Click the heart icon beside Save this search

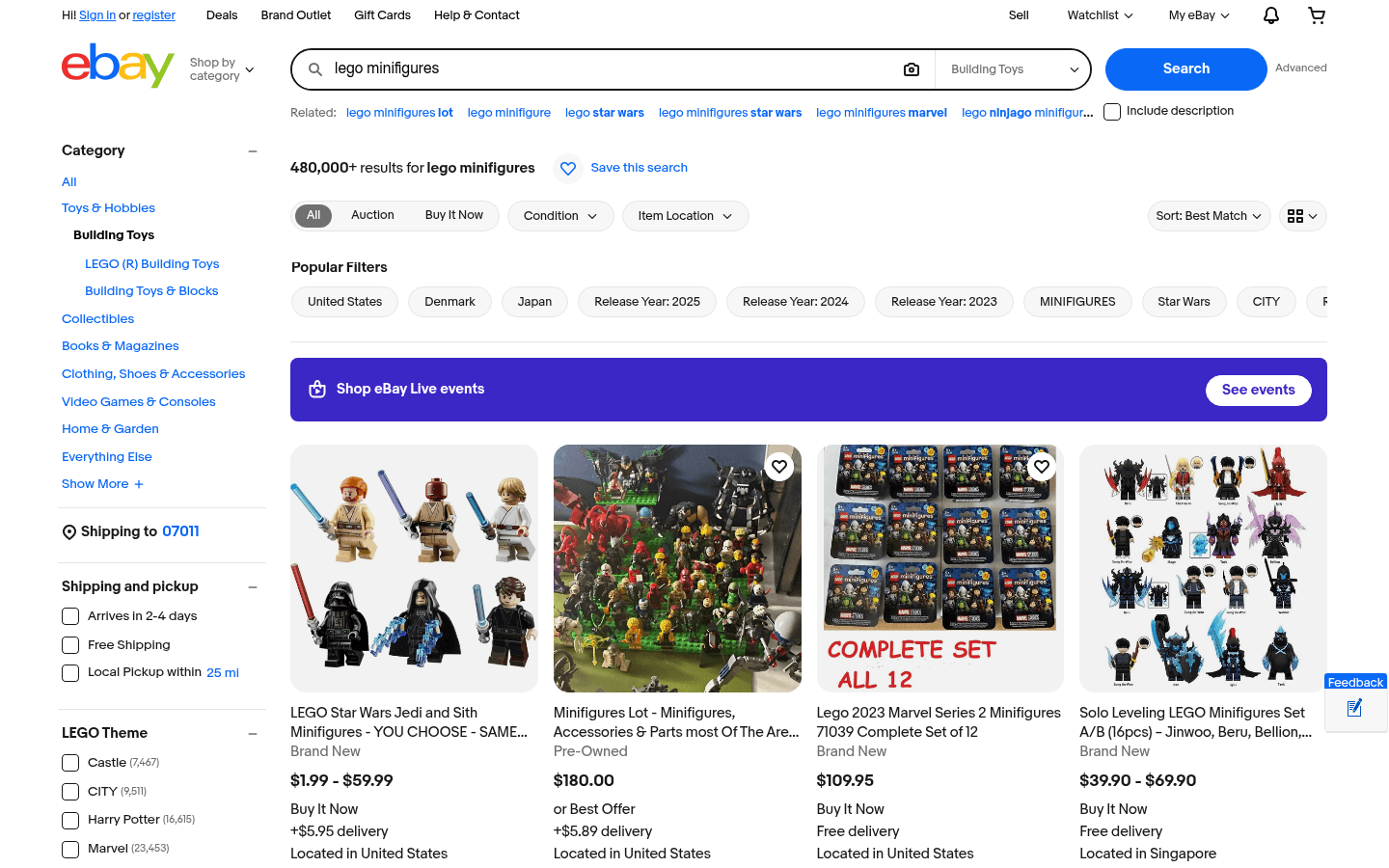coord(568,169)
